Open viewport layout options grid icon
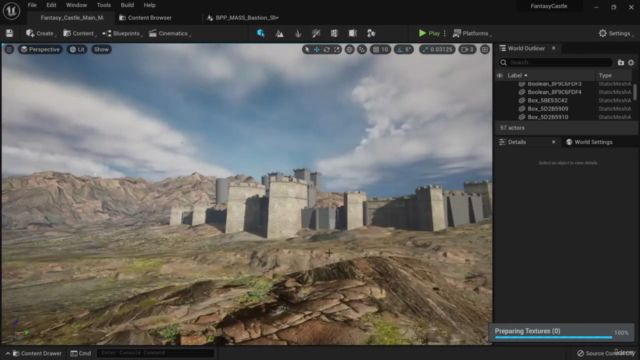 (485, 49)
